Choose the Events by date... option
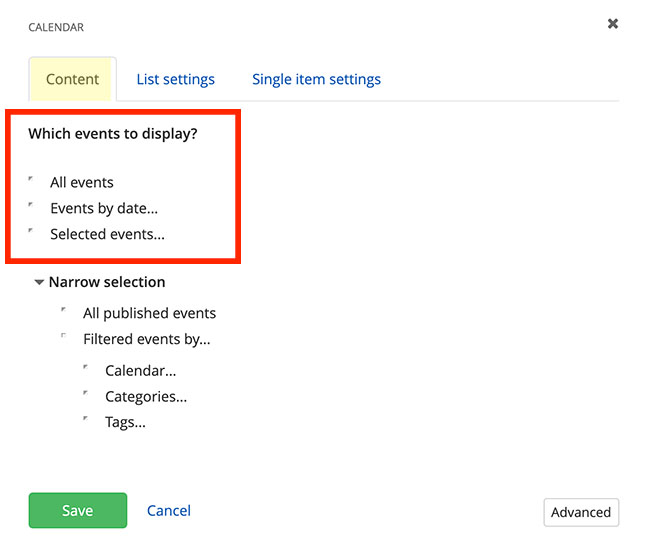This screenshot has width=650, height=546. (33, 206)
